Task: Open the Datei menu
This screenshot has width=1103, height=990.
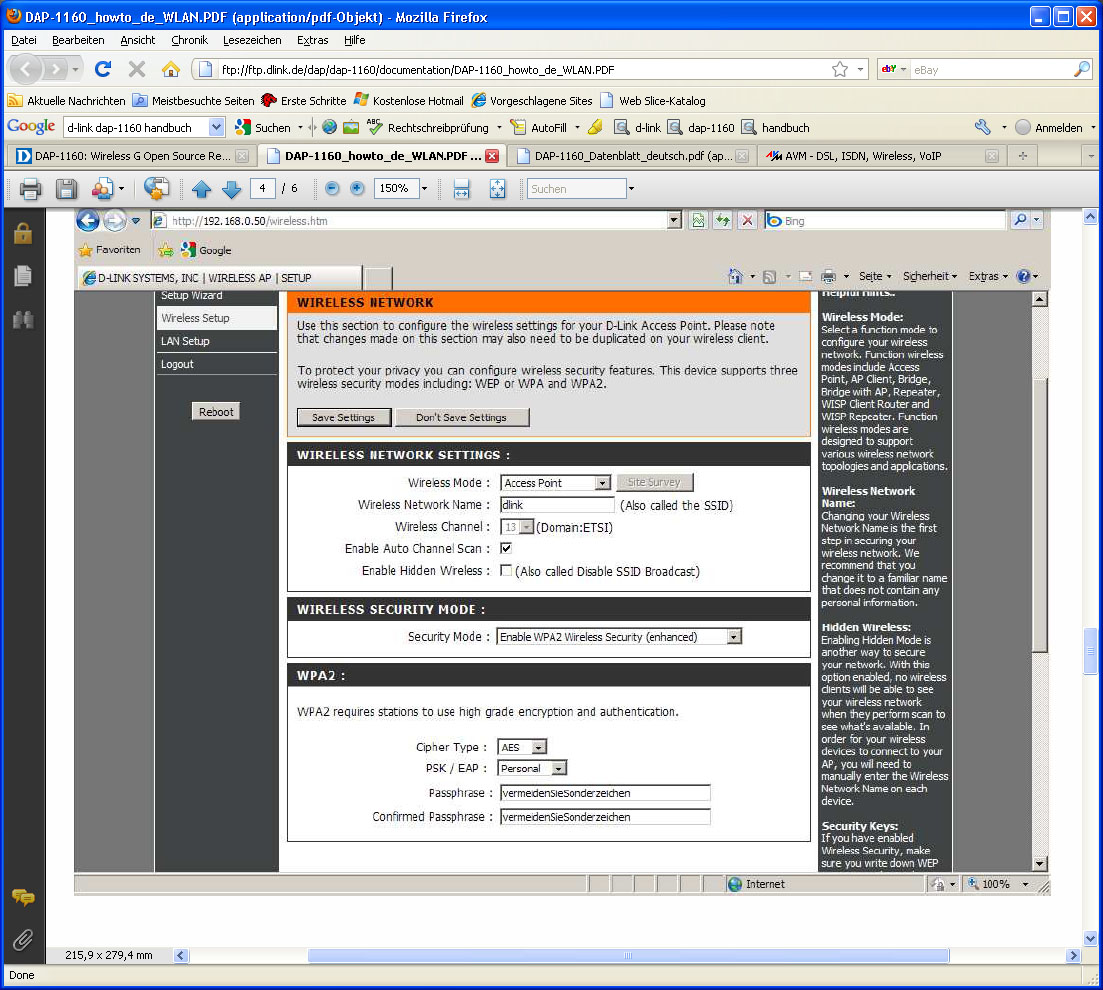Action: point(24,40)
